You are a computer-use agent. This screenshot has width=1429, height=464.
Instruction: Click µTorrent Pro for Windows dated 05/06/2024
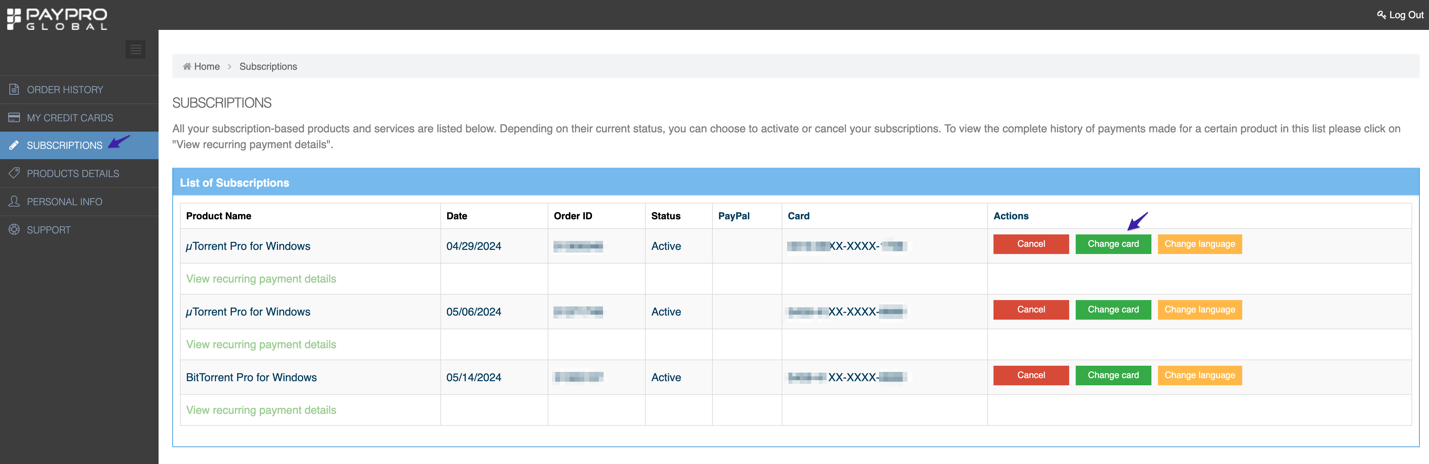248,312
